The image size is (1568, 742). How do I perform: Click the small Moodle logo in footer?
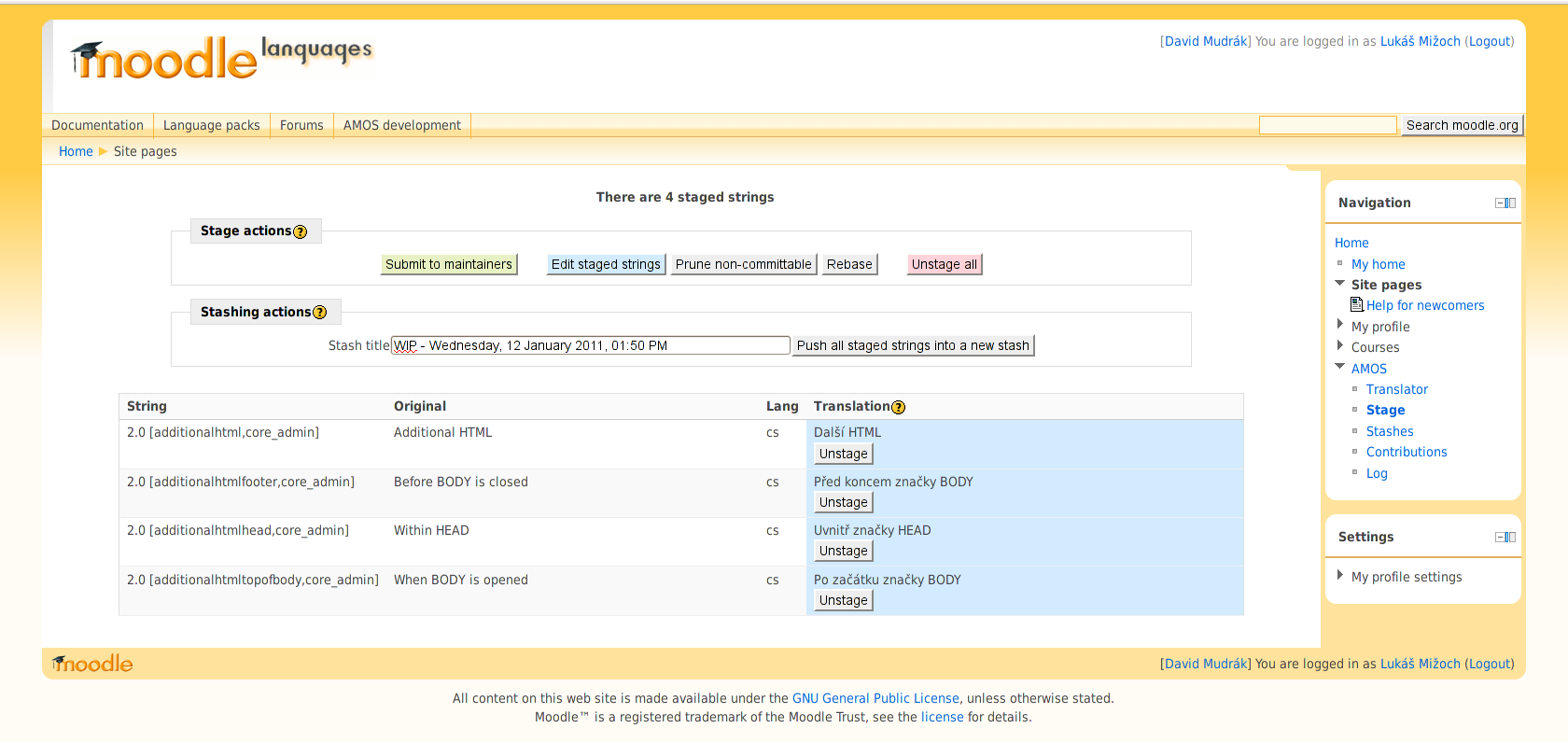pos(92,664)
